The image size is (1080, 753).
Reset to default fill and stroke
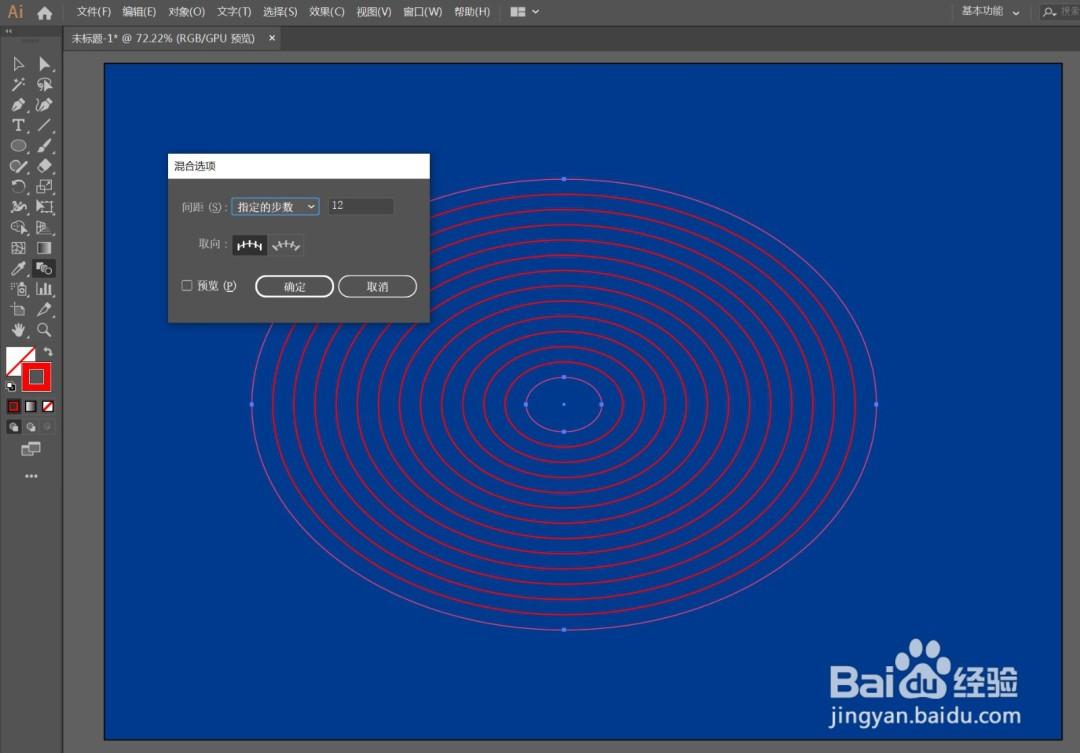pos(11,386)
